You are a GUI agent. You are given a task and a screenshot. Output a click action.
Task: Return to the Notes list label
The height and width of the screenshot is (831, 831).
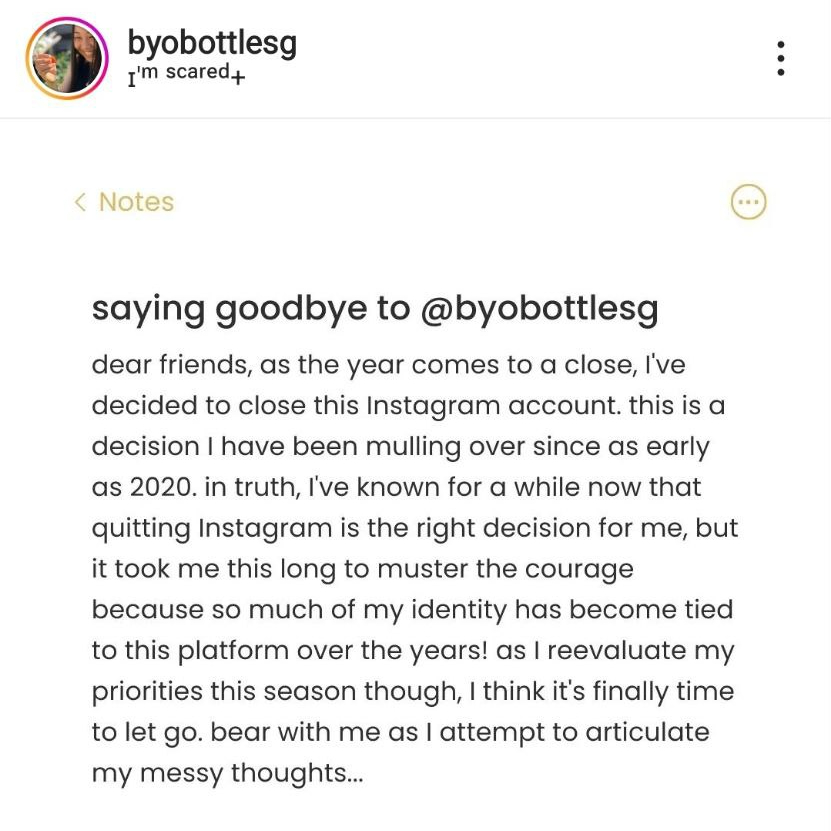(136, 202)
